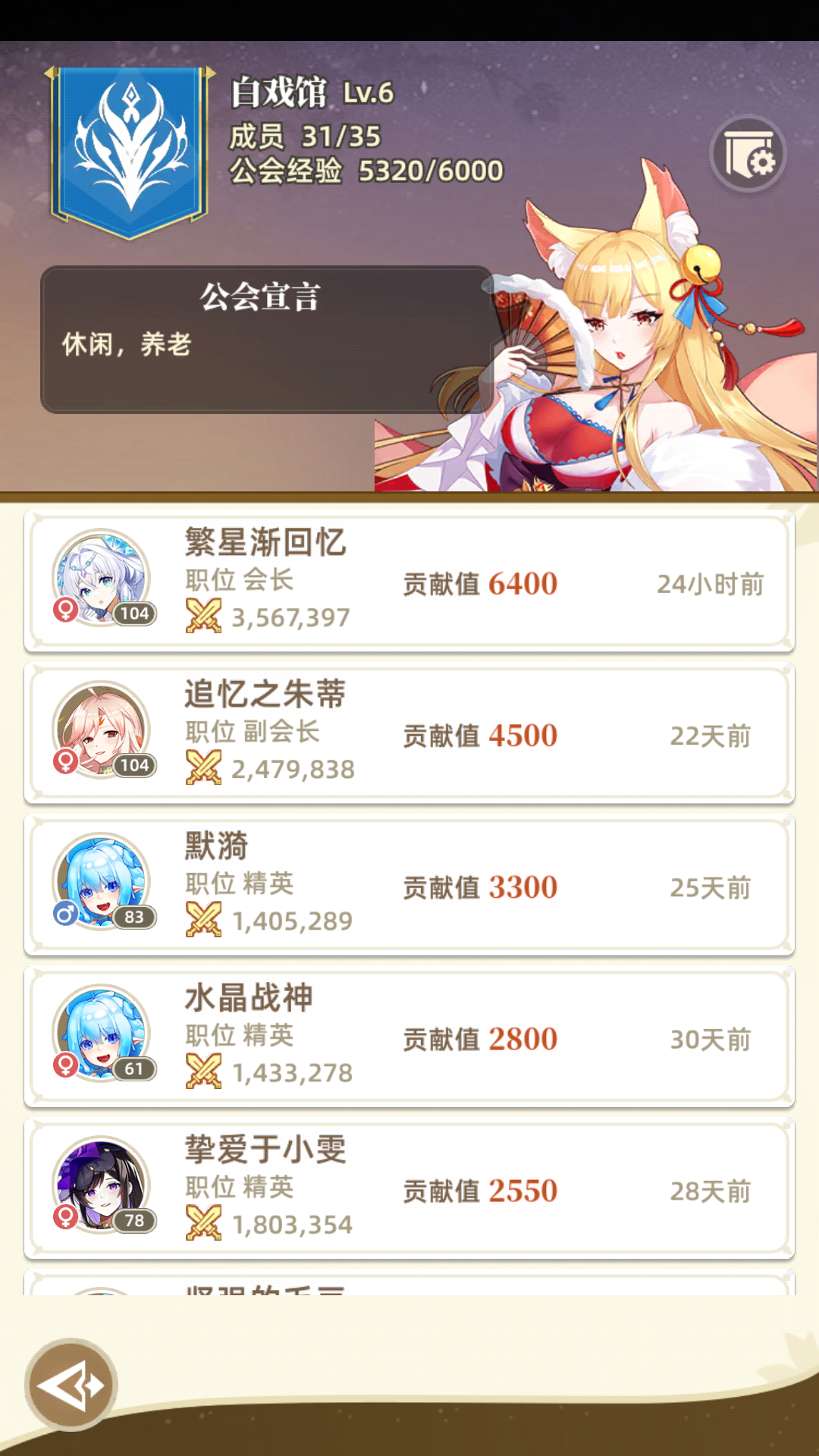
Task: Tap 默漪 blue-haired avatar
Action: point(101,881)
